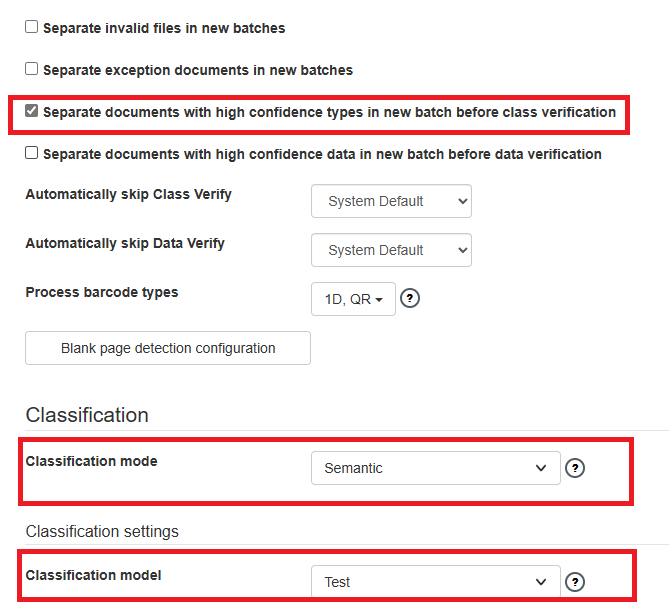Screen dimensions: 669x609
Task: Check Separate exception documents in new batches
Action: pyautogui.click(x=32, y=69)
